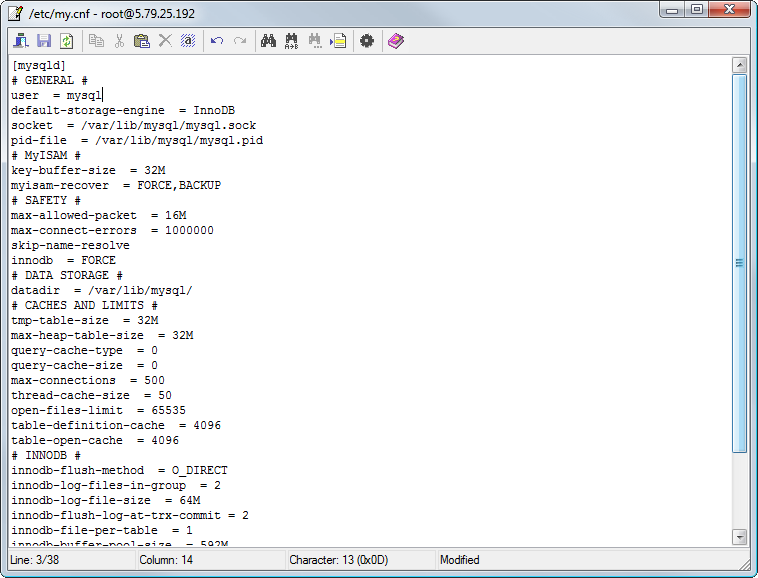Open Find with the binoculars icon
This screenshot has width=758, height=578.
pos(268,41)
